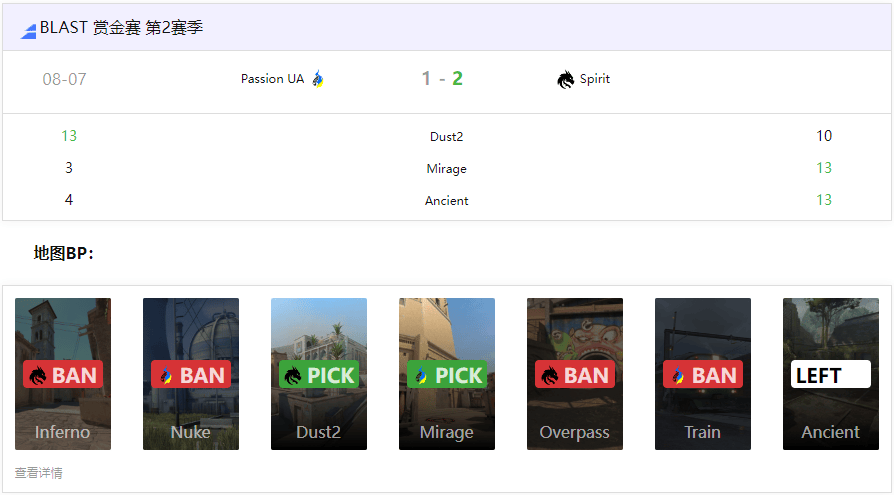
Task: Click the Passion UA team logo
Action: [x=318, y=79]
